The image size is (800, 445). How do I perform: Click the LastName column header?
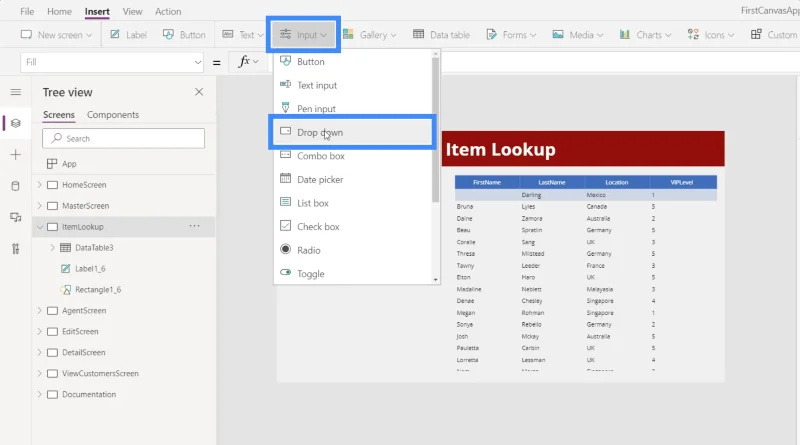(x=552, y=182)
